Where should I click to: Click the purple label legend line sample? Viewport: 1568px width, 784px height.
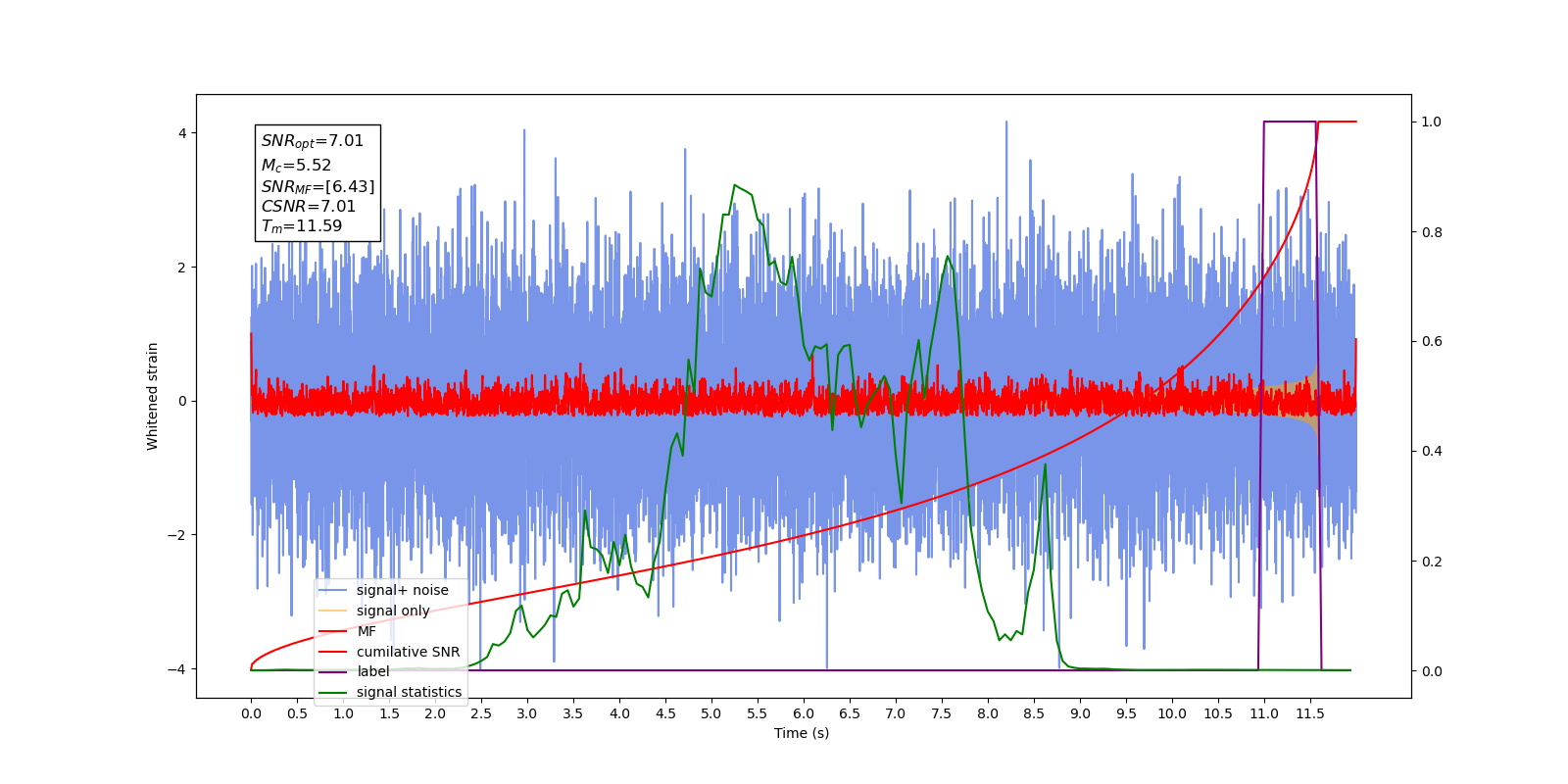coord(333,671)
